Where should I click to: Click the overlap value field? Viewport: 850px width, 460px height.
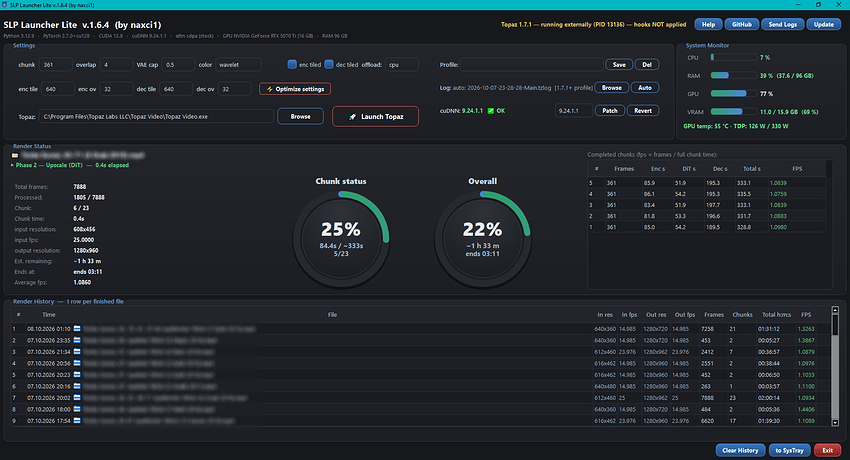tap(116, 64)
